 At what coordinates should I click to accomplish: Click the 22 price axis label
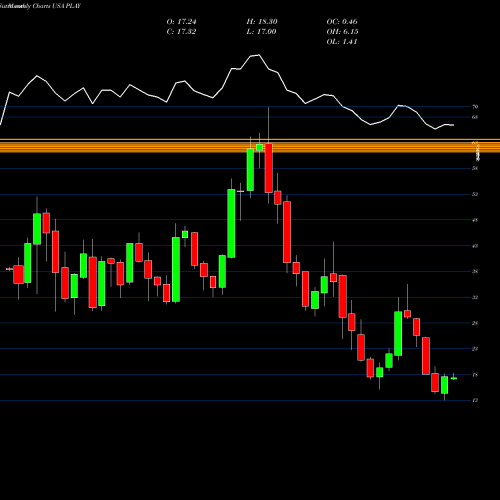[475, 349]
